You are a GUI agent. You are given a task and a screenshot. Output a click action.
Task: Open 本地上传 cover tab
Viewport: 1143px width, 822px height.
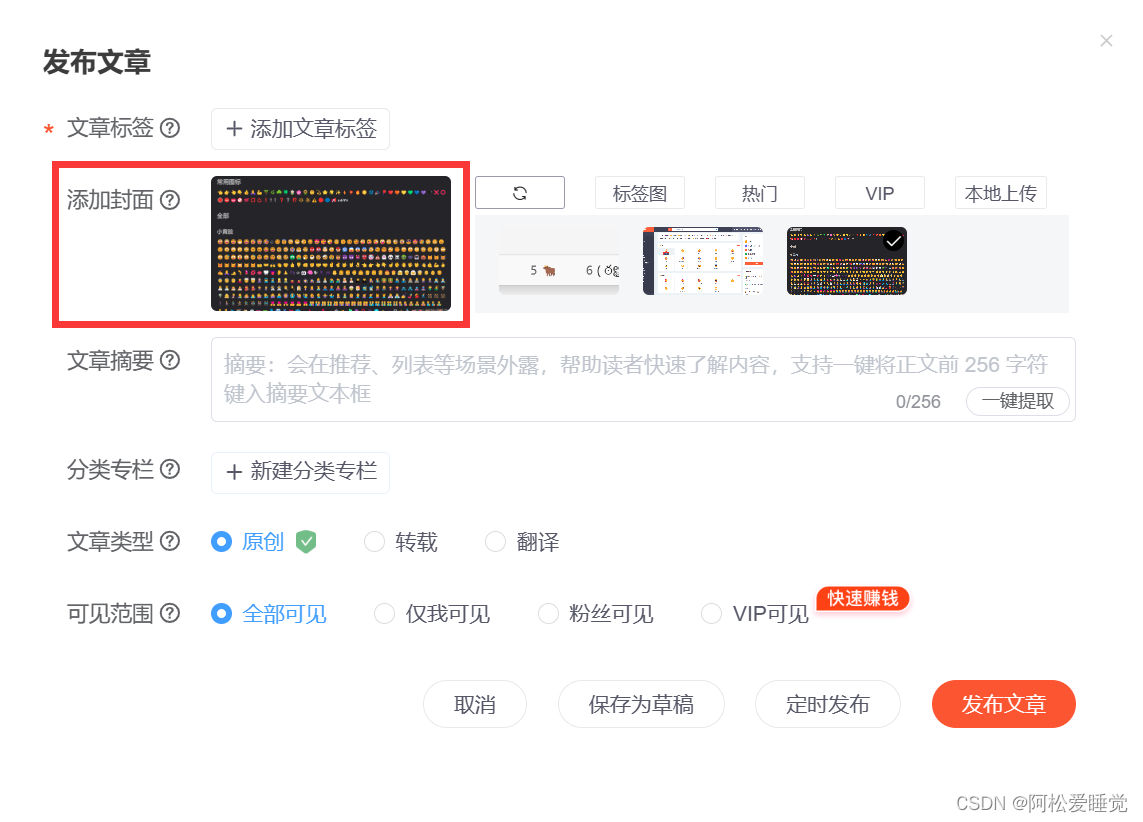point(1000,193)
